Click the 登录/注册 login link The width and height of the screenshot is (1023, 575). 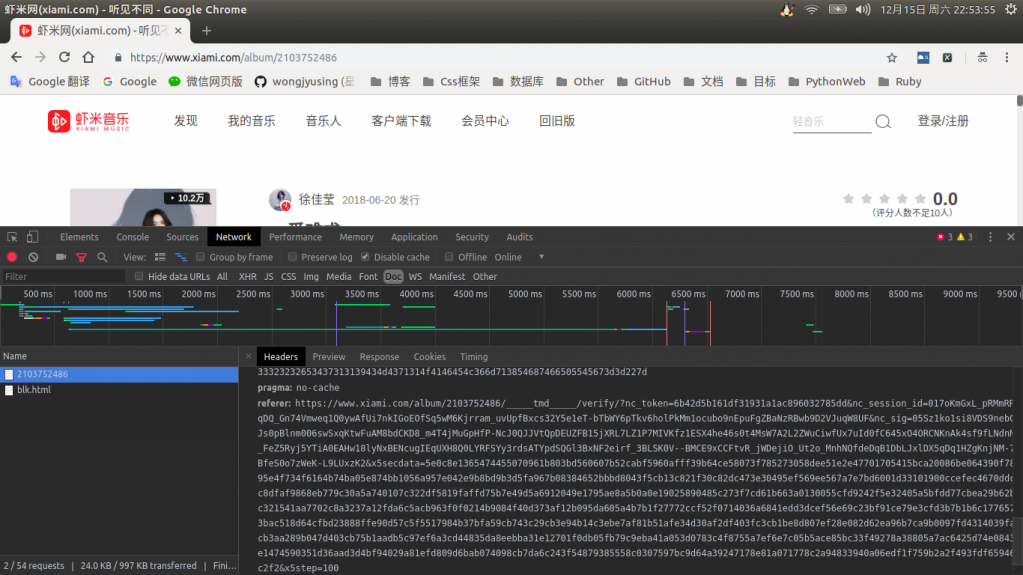point(943,121)
